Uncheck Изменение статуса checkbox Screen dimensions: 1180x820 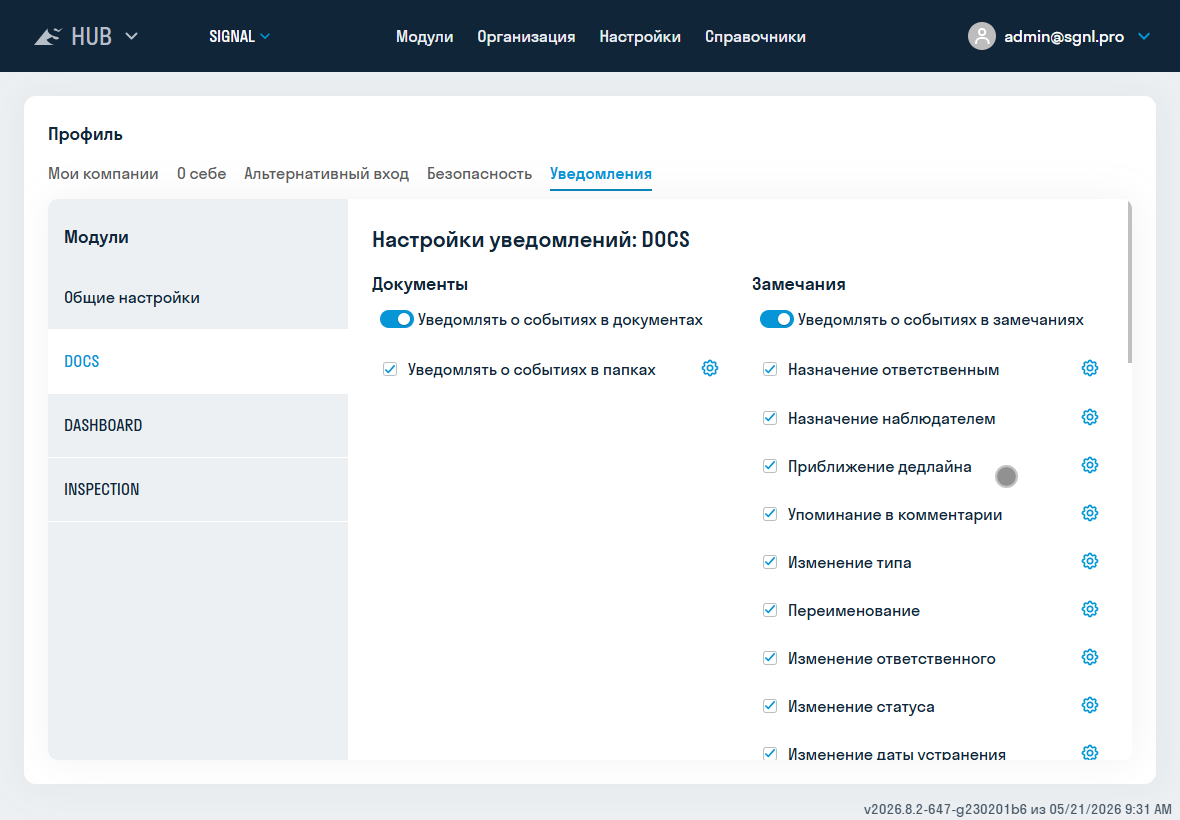tap(770, 706)
